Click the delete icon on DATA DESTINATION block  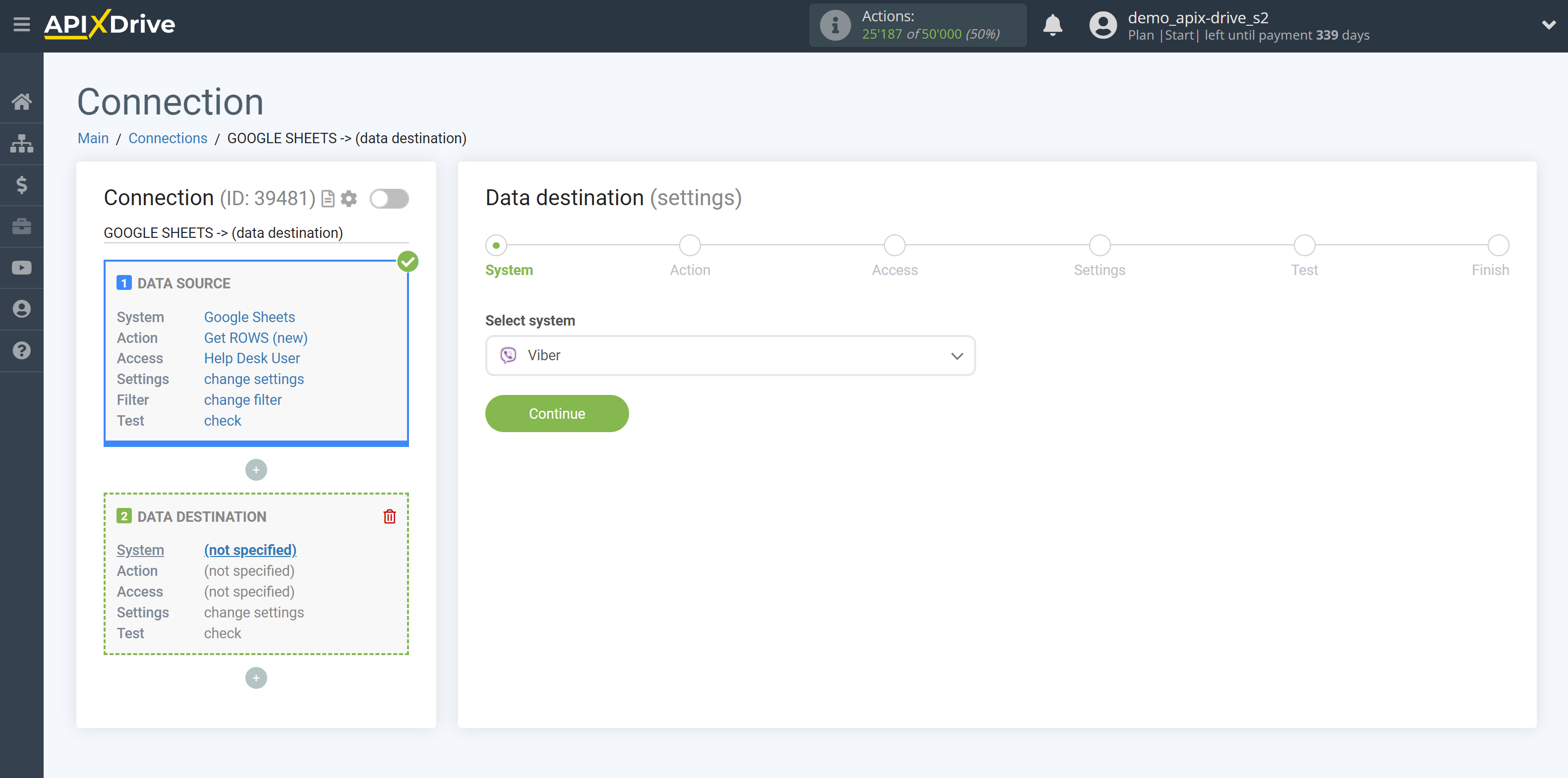(389, 516)
